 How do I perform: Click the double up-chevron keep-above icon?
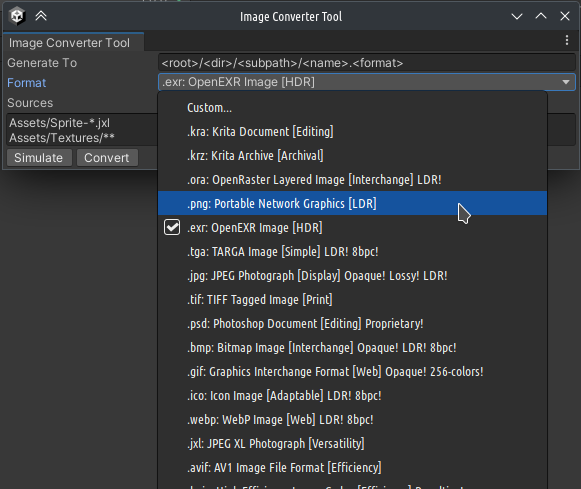[x=41, y=16]
